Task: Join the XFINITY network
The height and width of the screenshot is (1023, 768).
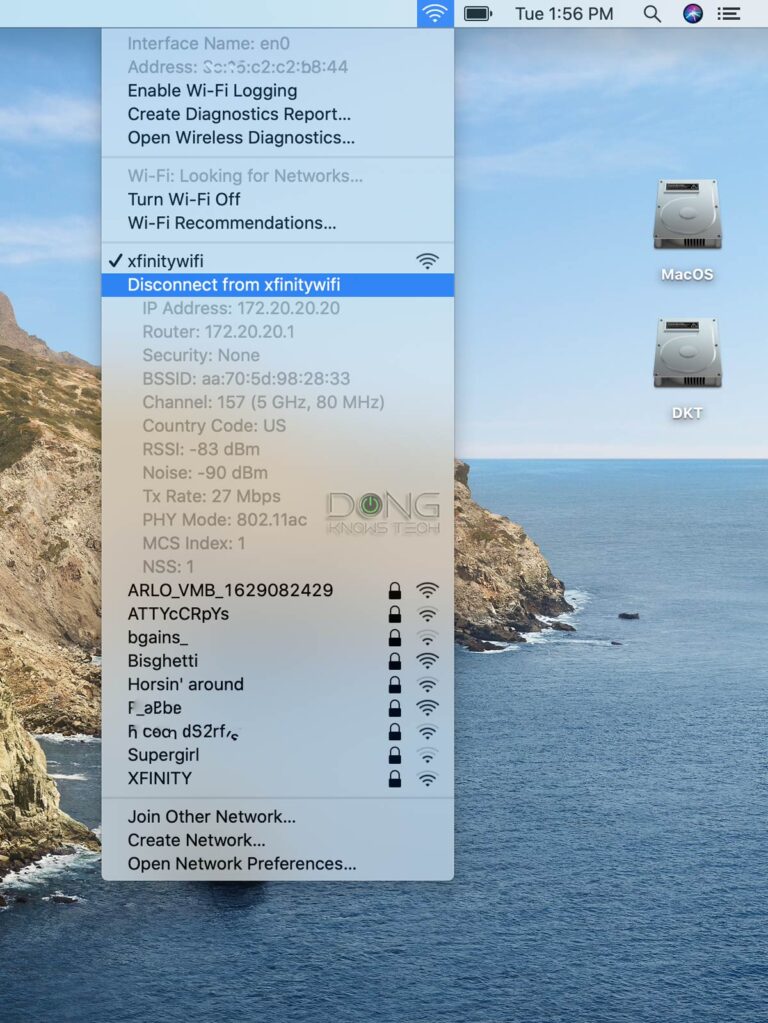Action: (277, 778)
